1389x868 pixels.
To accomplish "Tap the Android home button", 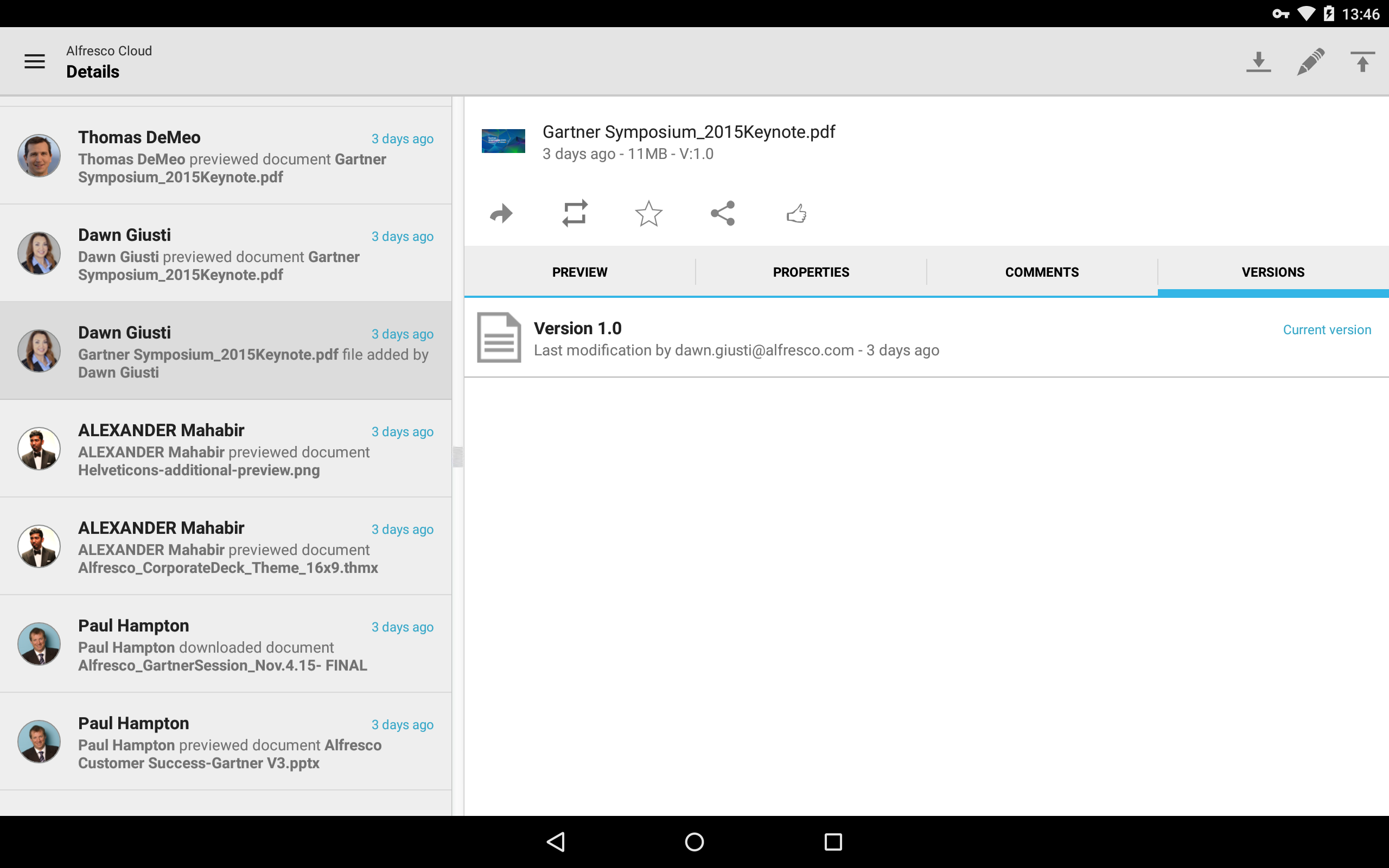I will (694, 841).
